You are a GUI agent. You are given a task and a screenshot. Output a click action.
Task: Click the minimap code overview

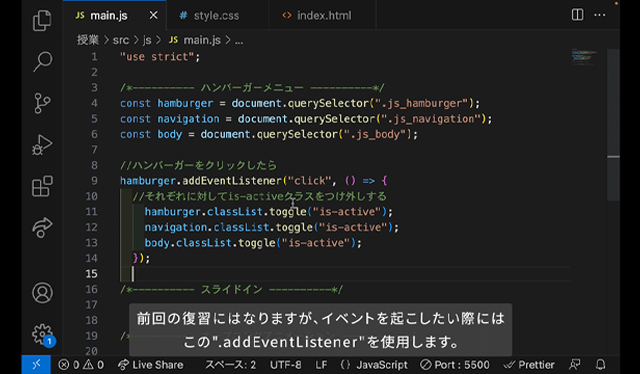(x=584, y=56)
